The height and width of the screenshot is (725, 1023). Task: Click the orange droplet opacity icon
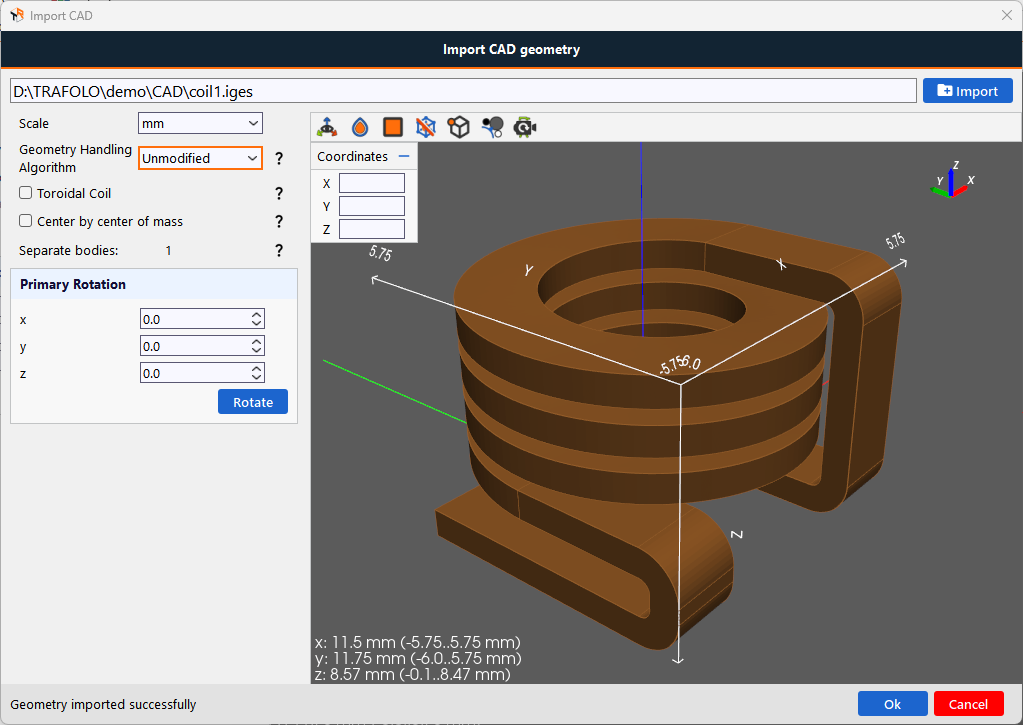point(359,127)
